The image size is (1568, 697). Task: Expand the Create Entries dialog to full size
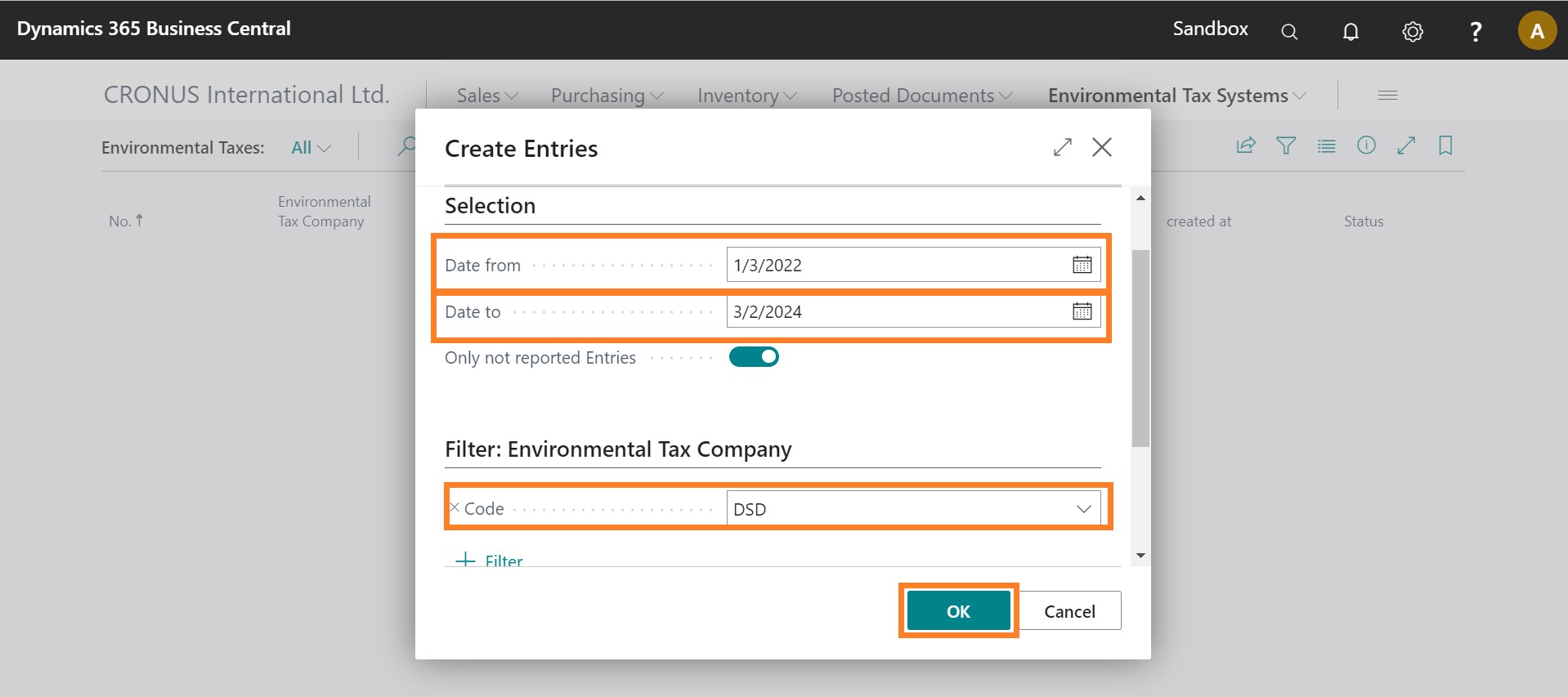(1062, 147)
